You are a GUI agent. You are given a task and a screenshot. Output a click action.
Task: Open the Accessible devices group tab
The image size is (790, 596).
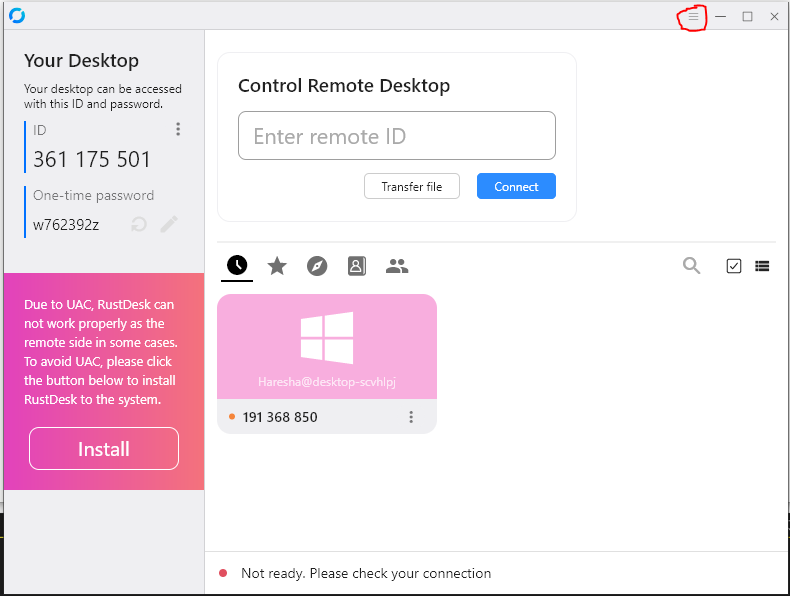(397, 266)
